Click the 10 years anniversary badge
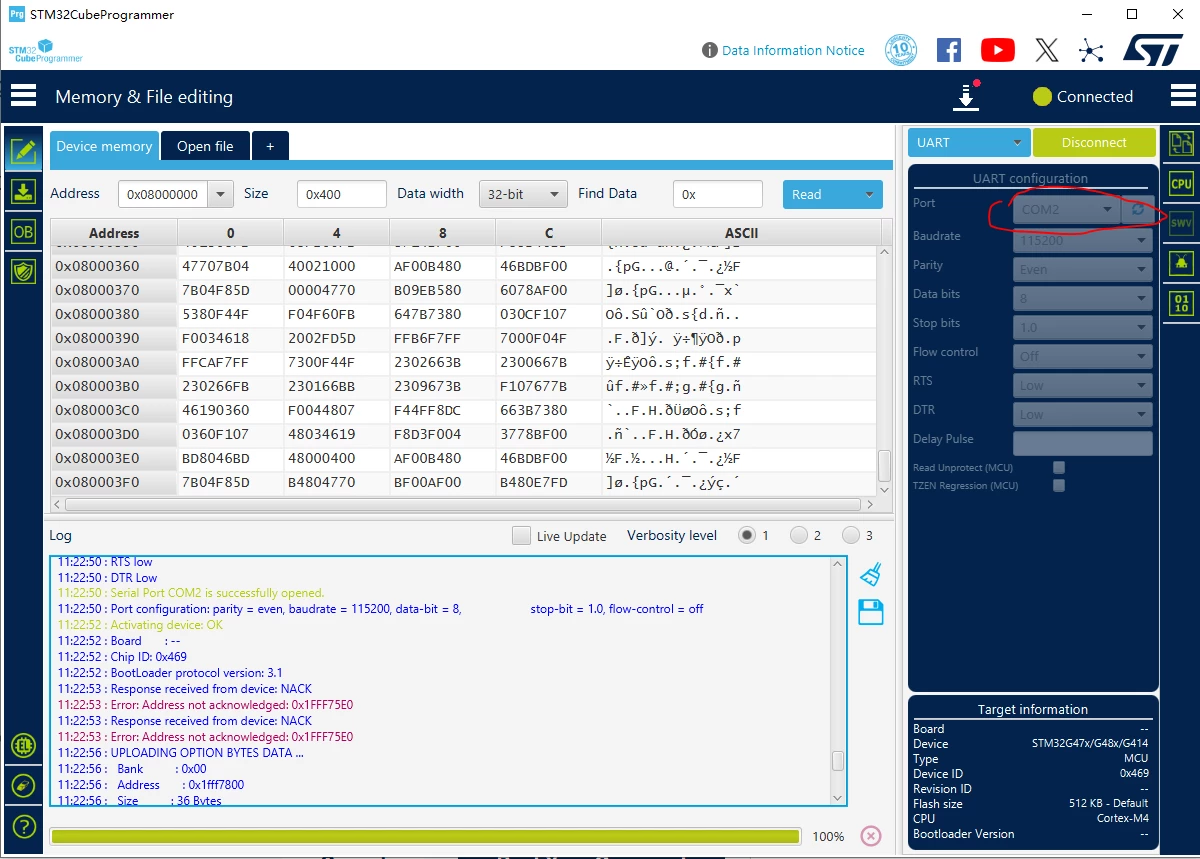The width and height of the screenshot is (1200, 859). pyautogui.click(x=901, y=50)
